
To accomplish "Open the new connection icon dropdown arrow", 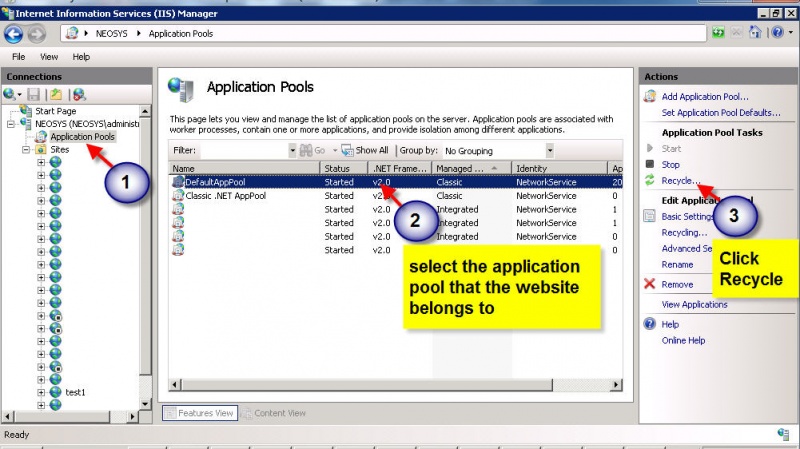I will tap(19, 95).
